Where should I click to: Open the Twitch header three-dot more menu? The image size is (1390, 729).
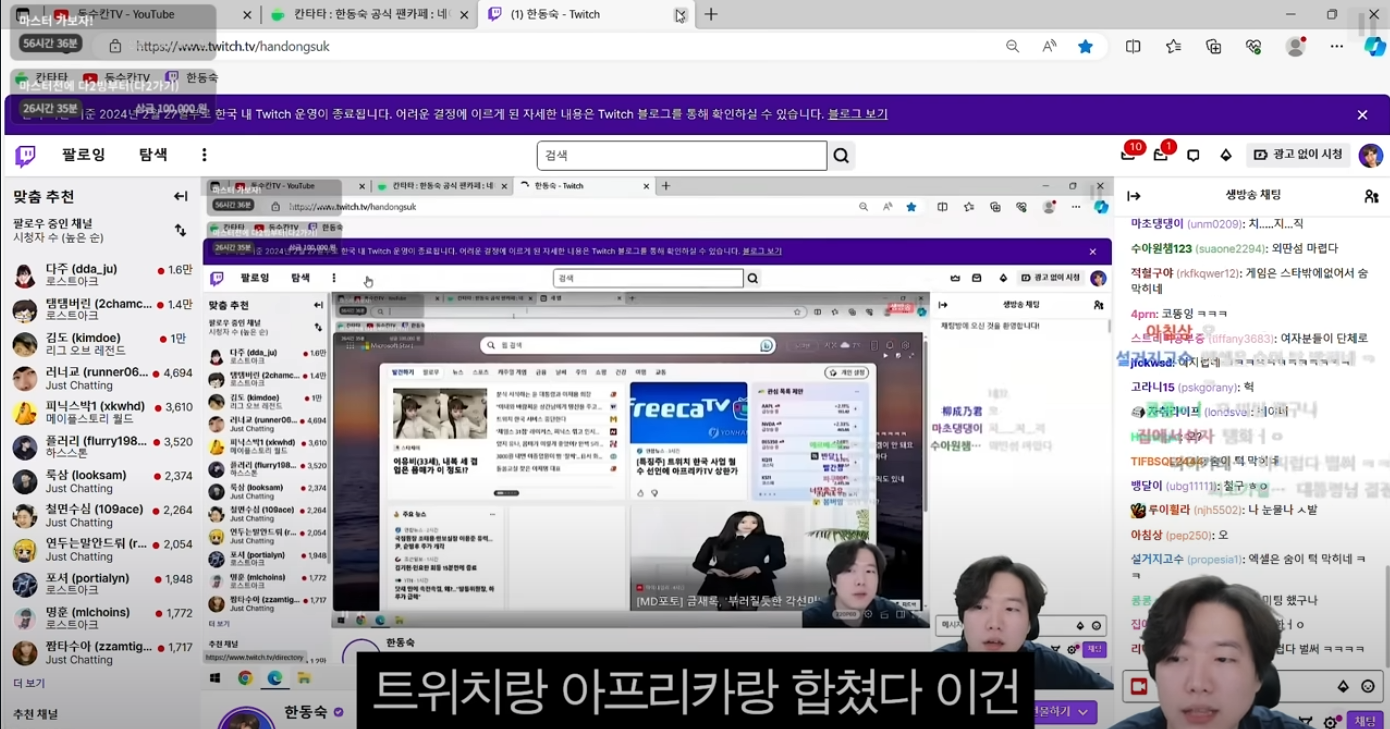(204, 155)
